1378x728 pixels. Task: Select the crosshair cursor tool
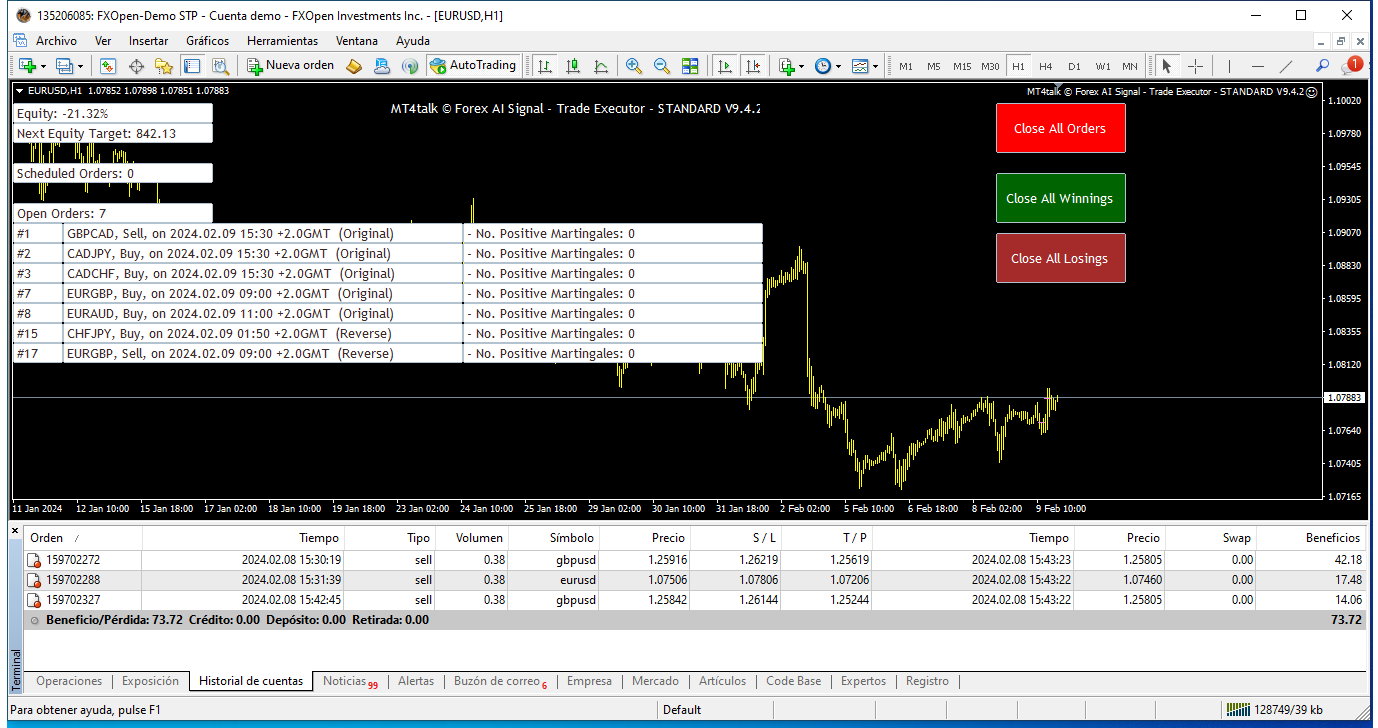click(1195, 66)
